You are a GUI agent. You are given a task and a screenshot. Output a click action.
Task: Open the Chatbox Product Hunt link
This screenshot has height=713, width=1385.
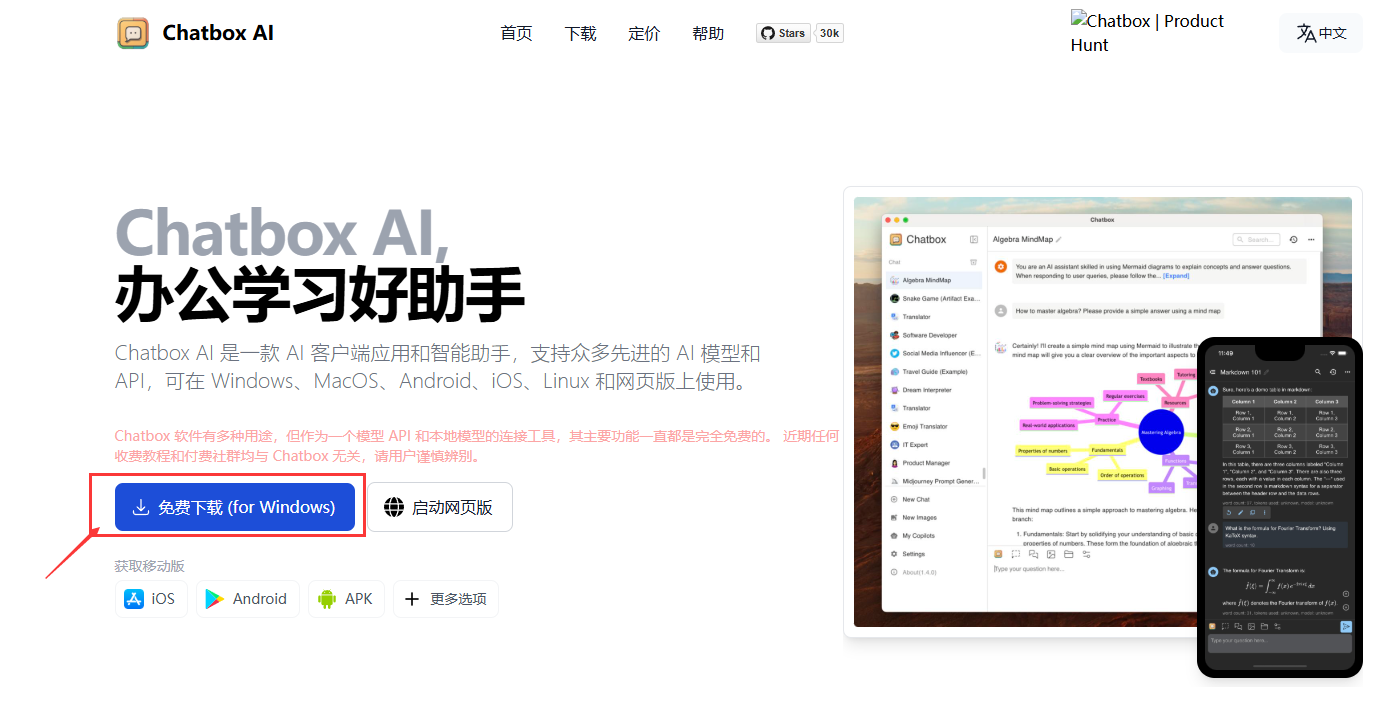1147,33
